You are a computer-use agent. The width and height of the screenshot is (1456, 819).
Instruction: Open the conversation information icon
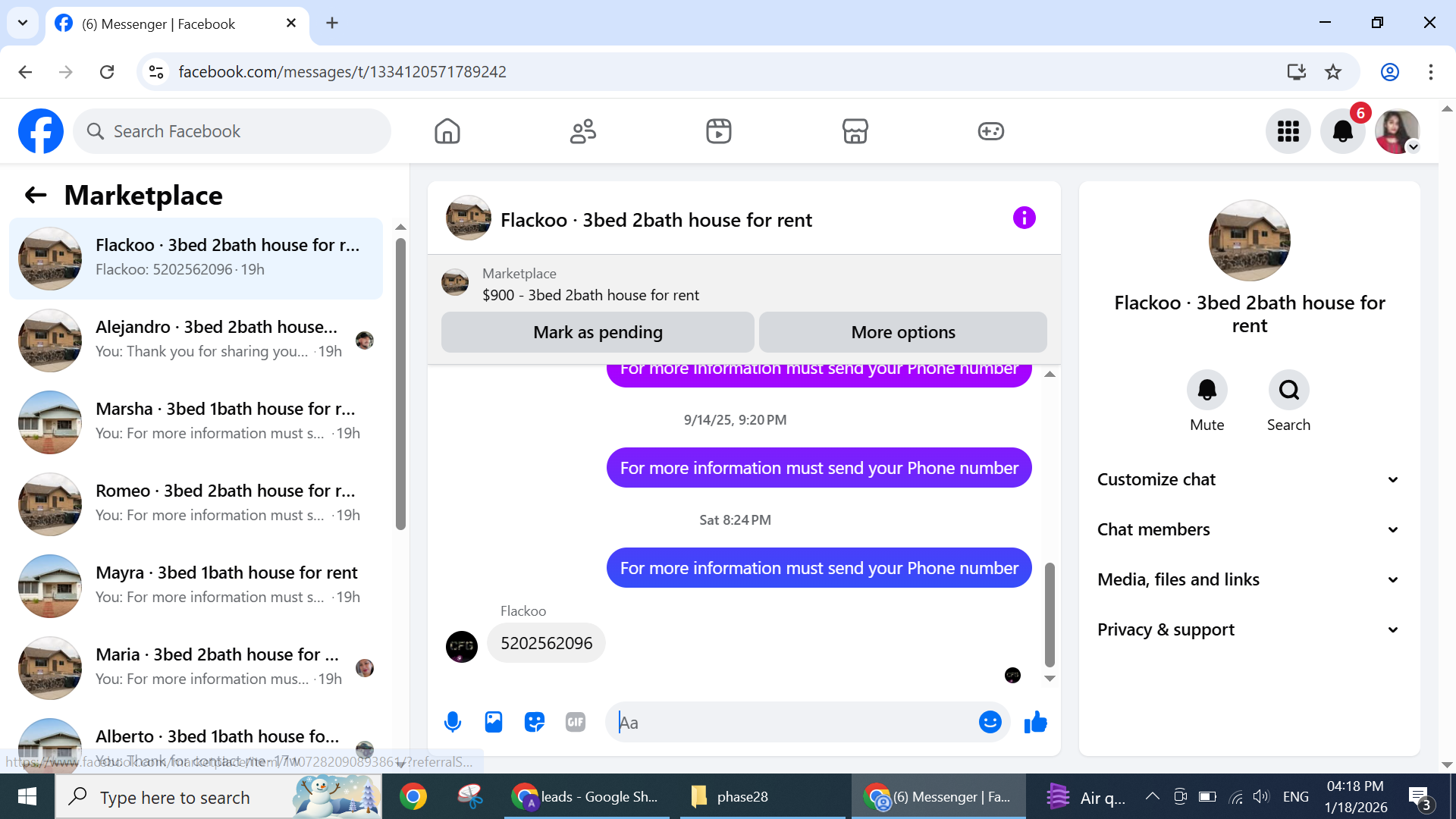(1024, 218)
